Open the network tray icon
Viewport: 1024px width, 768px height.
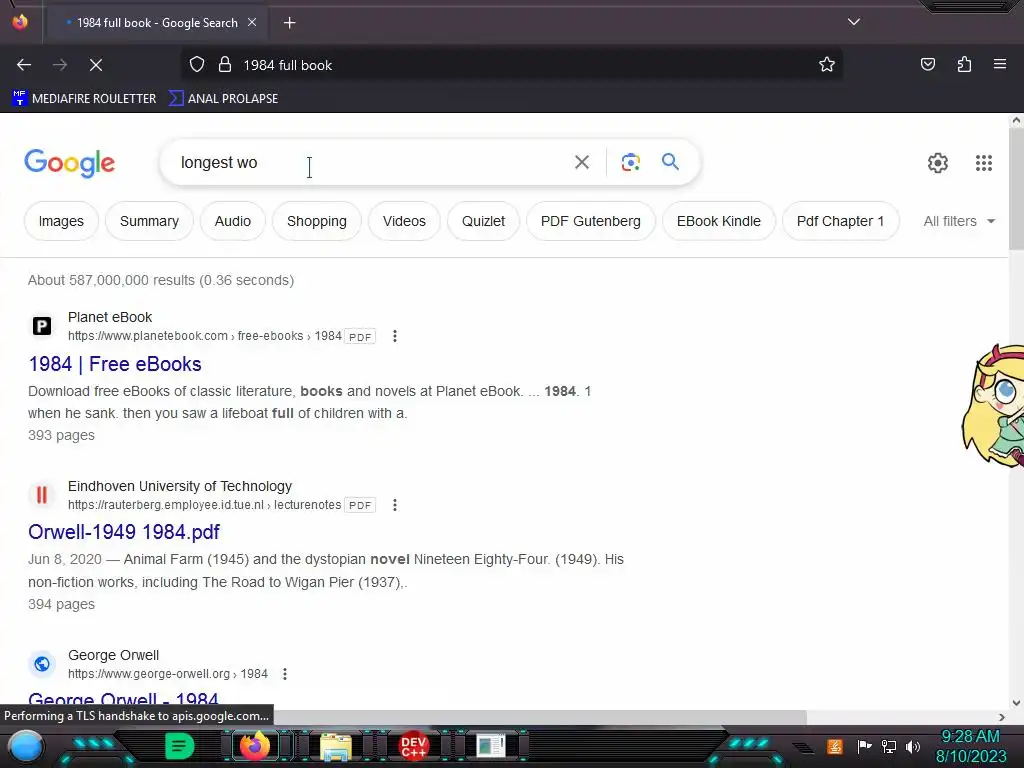(x=889, y=746)
